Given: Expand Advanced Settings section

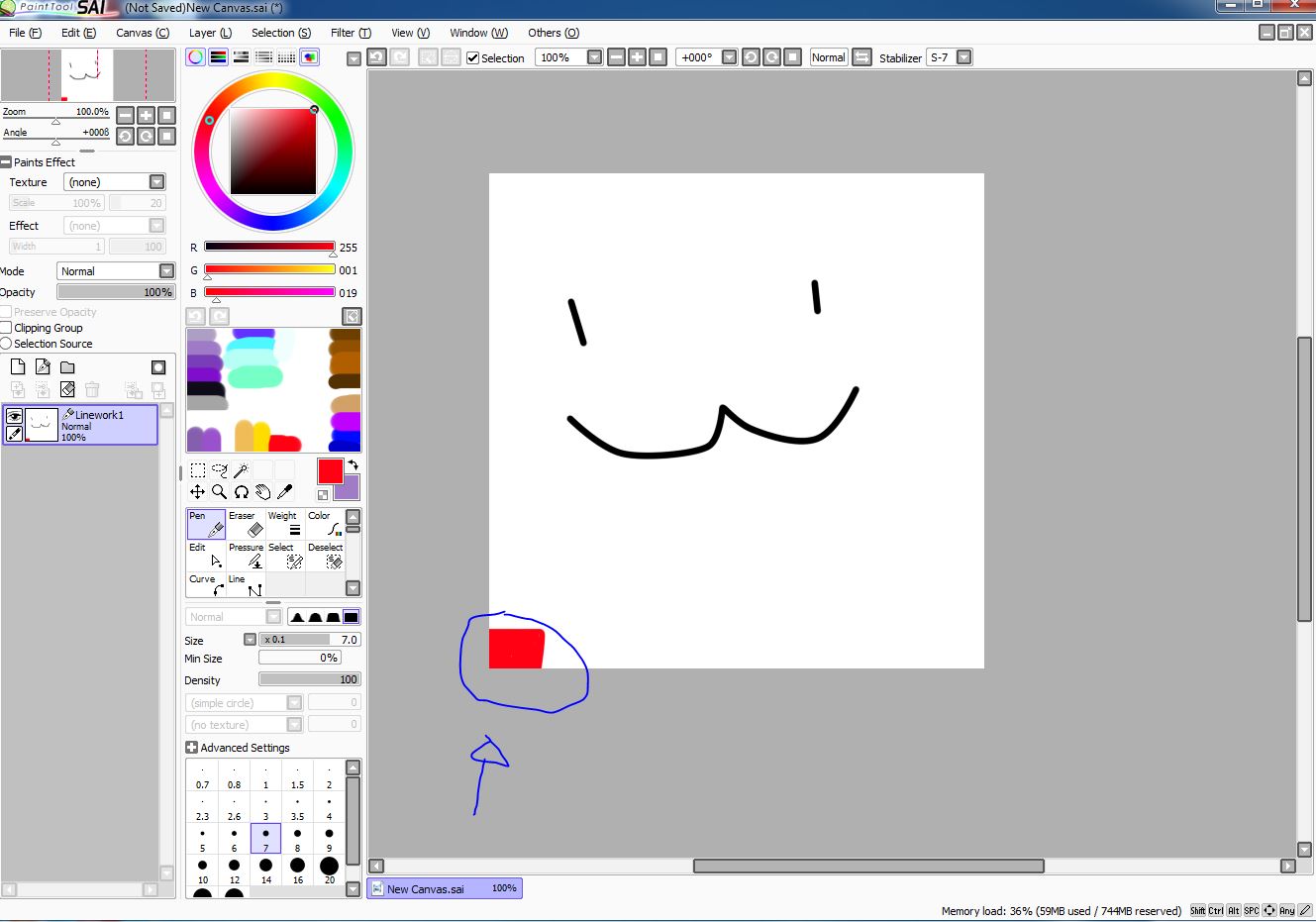Looking at the screenshot, I should (192, 748).
